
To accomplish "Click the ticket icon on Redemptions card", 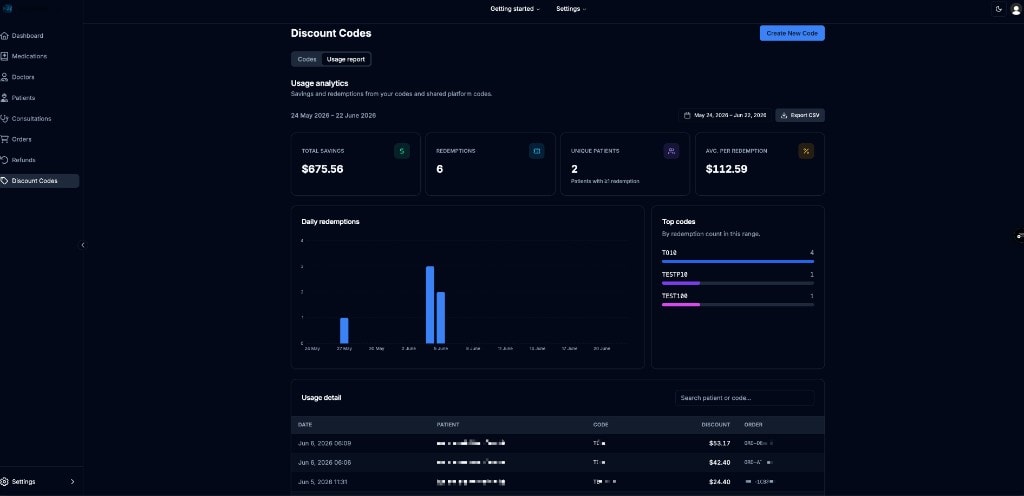I will coord(537,151).
